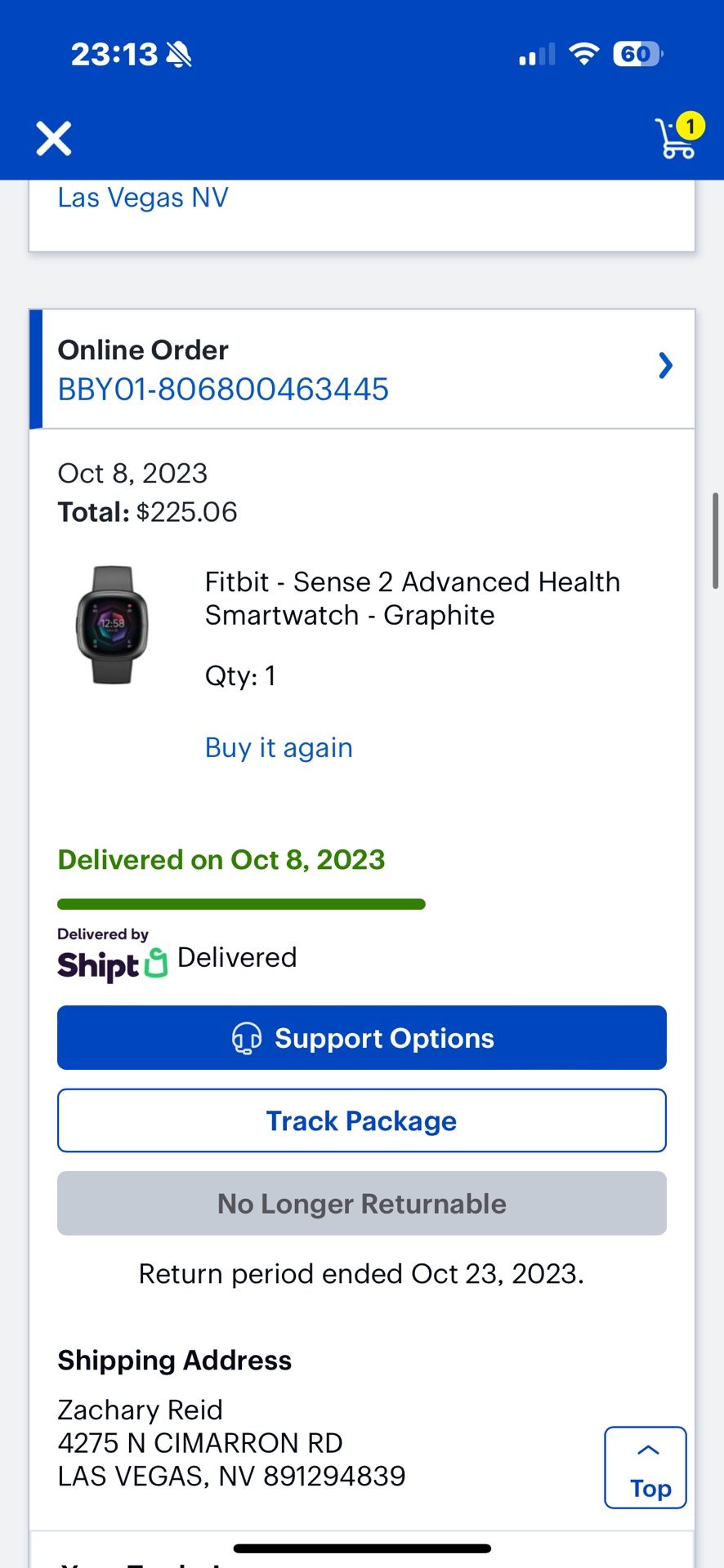The height and width of the screenshot is (1568, 724).
Task: Tap the Wi-Fi icon in the status bar
Action: click(584, 52)
